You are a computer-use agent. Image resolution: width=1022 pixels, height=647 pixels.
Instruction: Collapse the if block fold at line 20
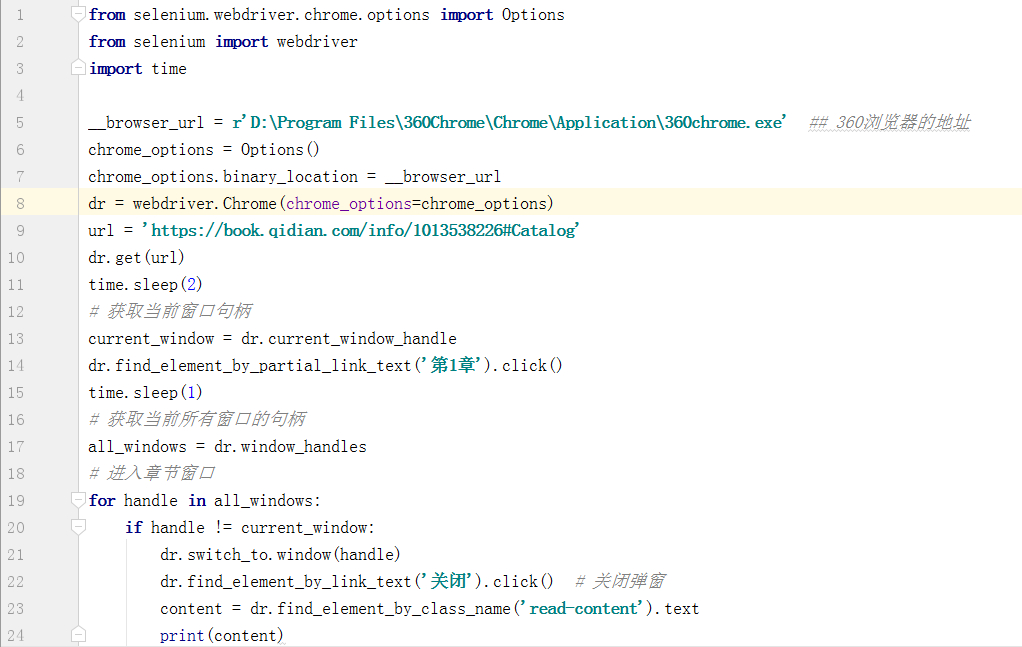[x=78, y=523]
